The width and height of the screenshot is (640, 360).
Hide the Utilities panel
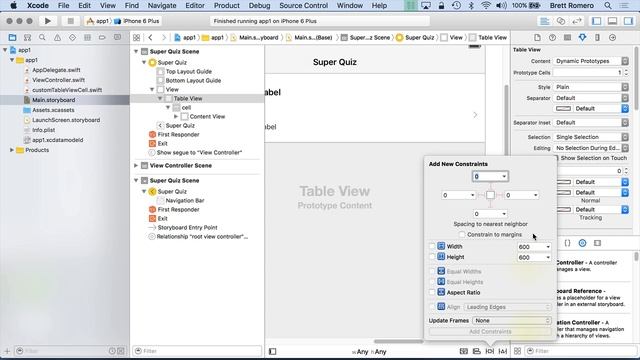pos(628,21)
